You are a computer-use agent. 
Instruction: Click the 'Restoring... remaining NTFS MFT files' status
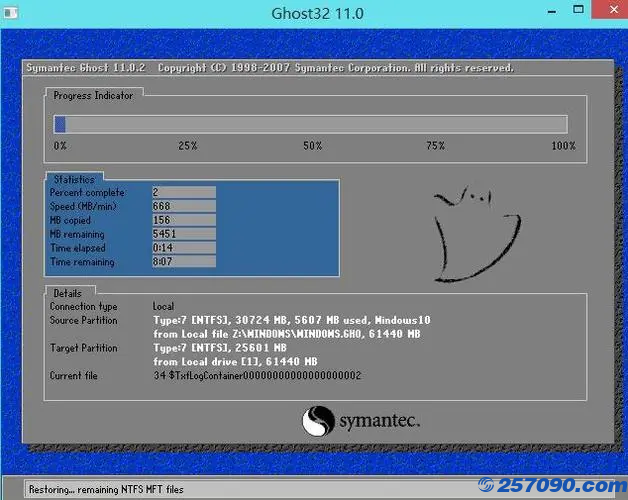(106, 489)
